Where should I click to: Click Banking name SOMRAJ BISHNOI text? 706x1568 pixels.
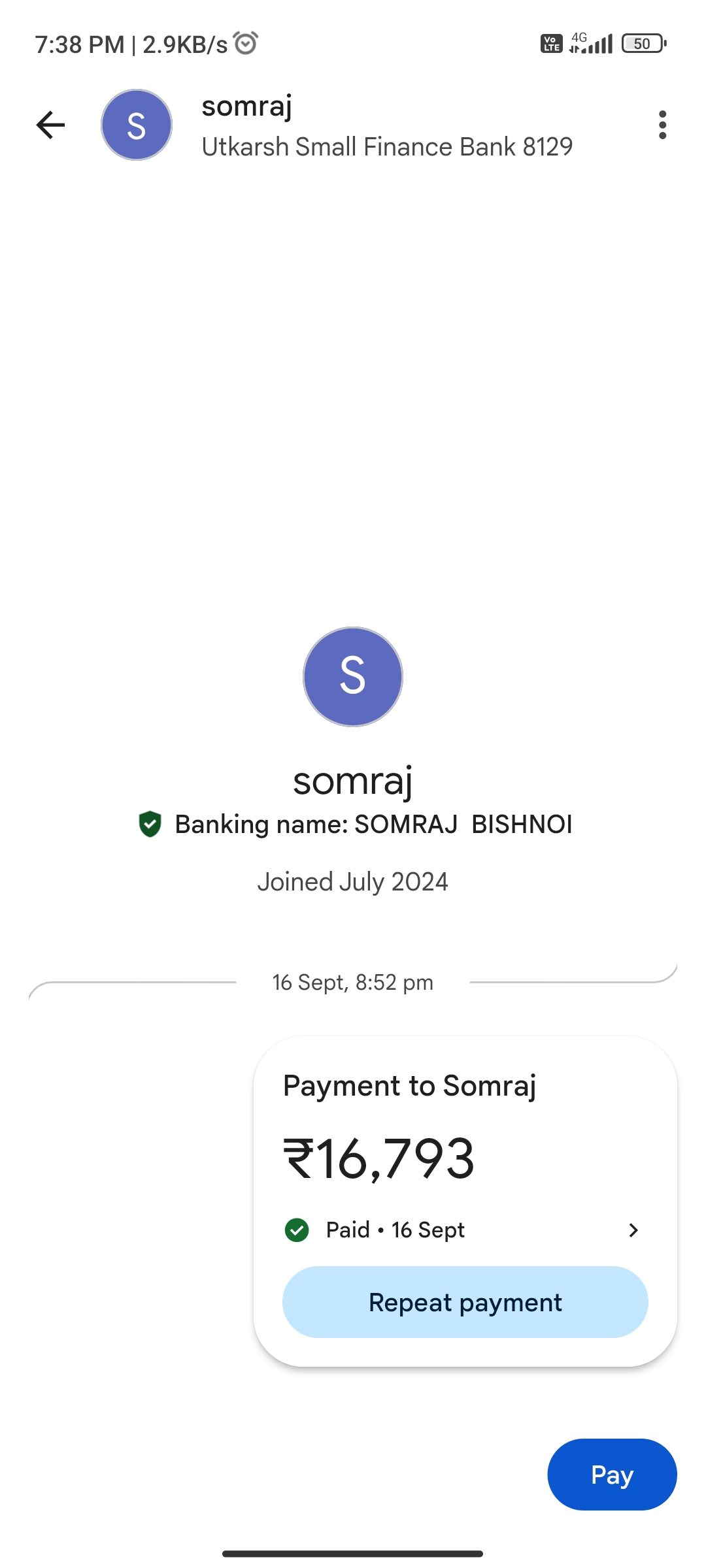(x=373, y=825)
